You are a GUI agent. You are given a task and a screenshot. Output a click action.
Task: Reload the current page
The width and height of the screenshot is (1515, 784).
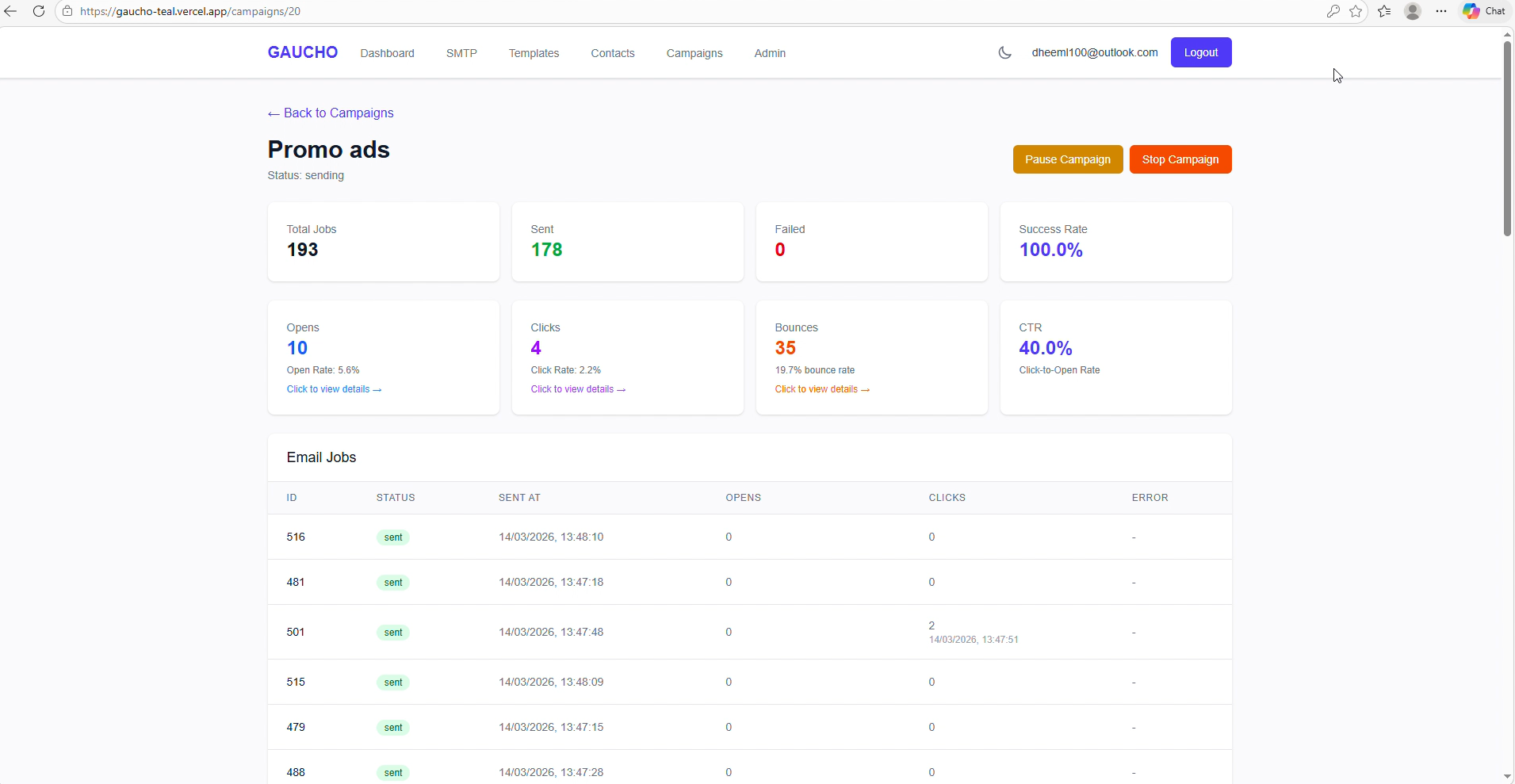pos(39,12)
